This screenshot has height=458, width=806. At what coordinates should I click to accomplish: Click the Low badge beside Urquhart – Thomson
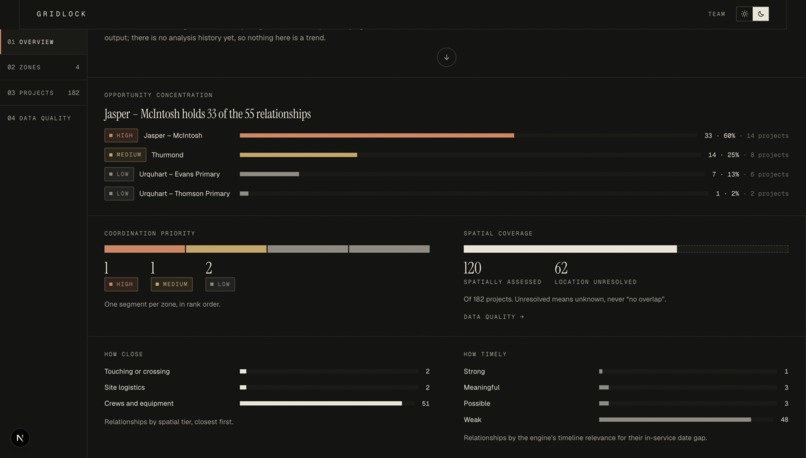point(119,194)
